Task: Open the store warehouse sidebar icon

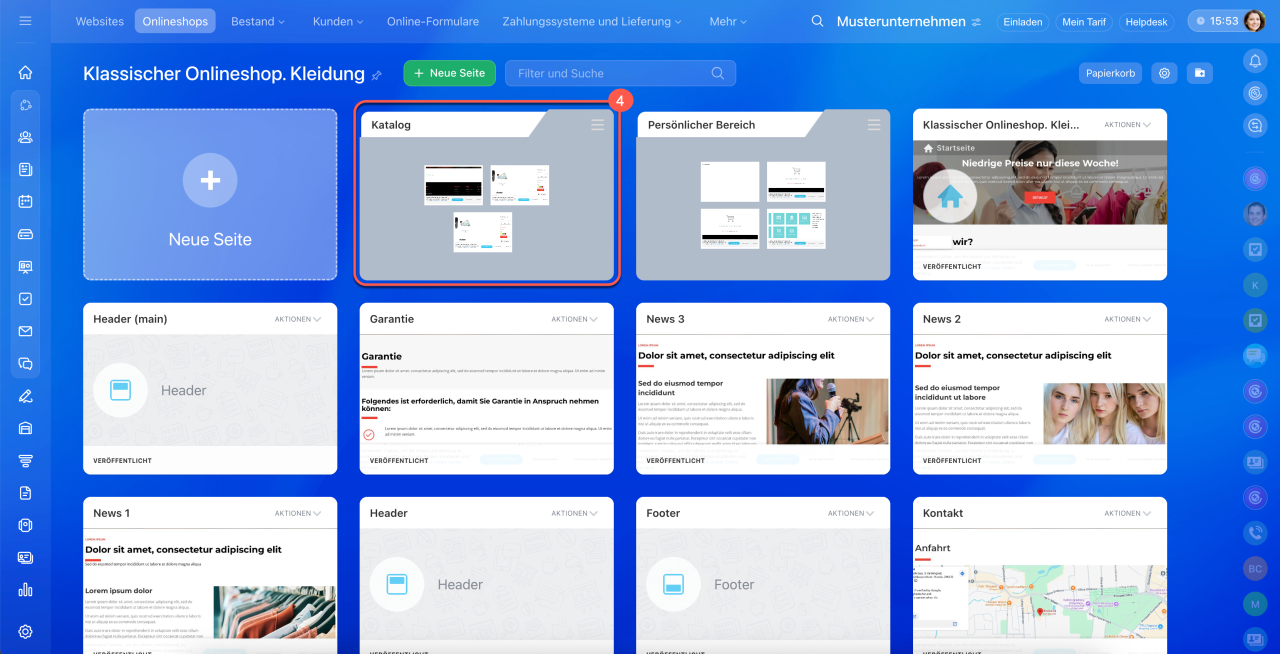Action: (25, 428)
